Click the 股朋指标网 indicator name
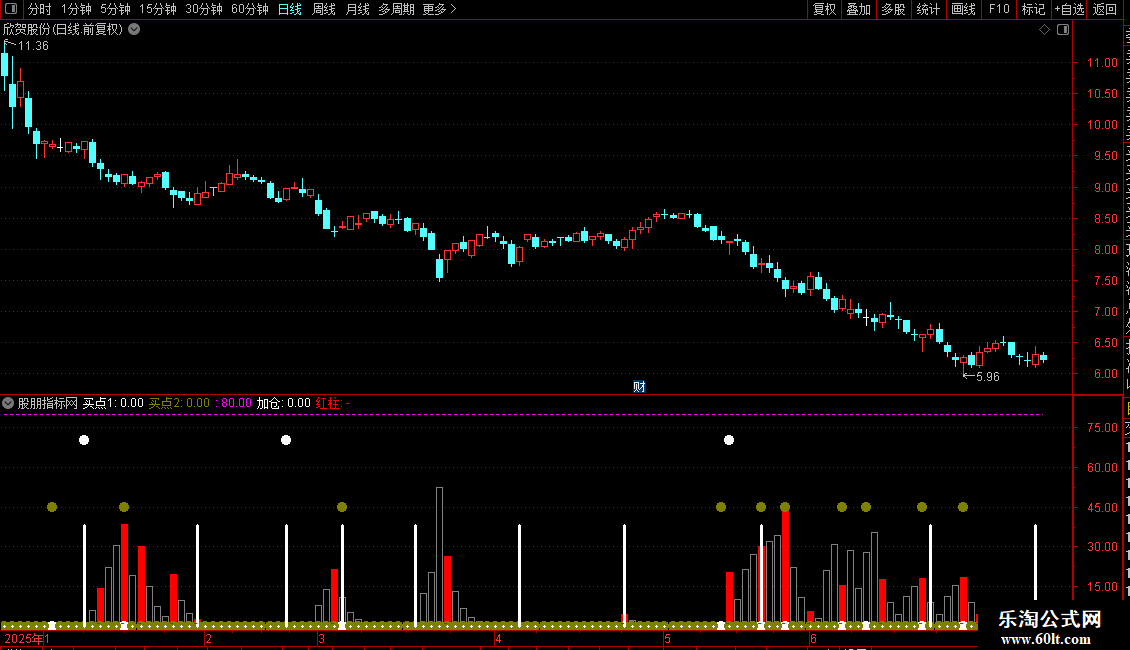 pyautogui.click(x=48, y=404)
